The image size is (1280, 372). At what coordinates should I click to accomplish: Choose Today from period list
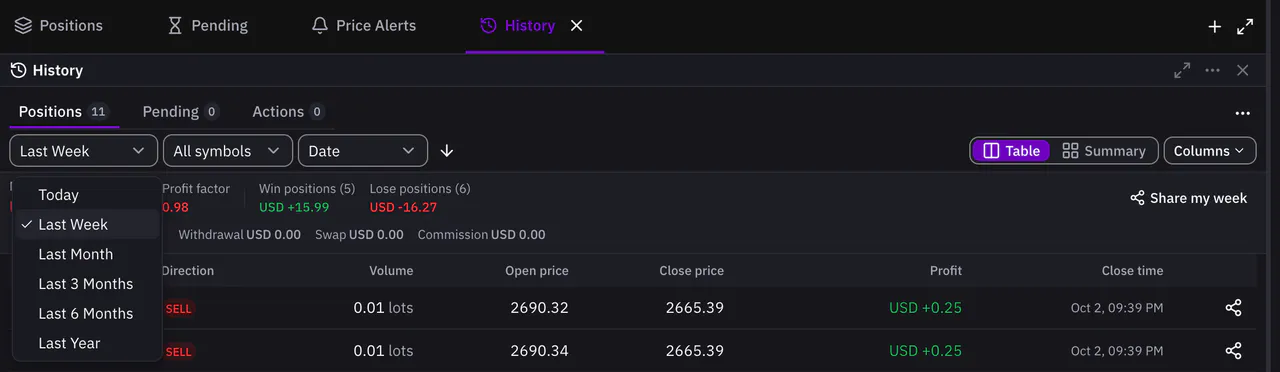(x=86, y=195)
